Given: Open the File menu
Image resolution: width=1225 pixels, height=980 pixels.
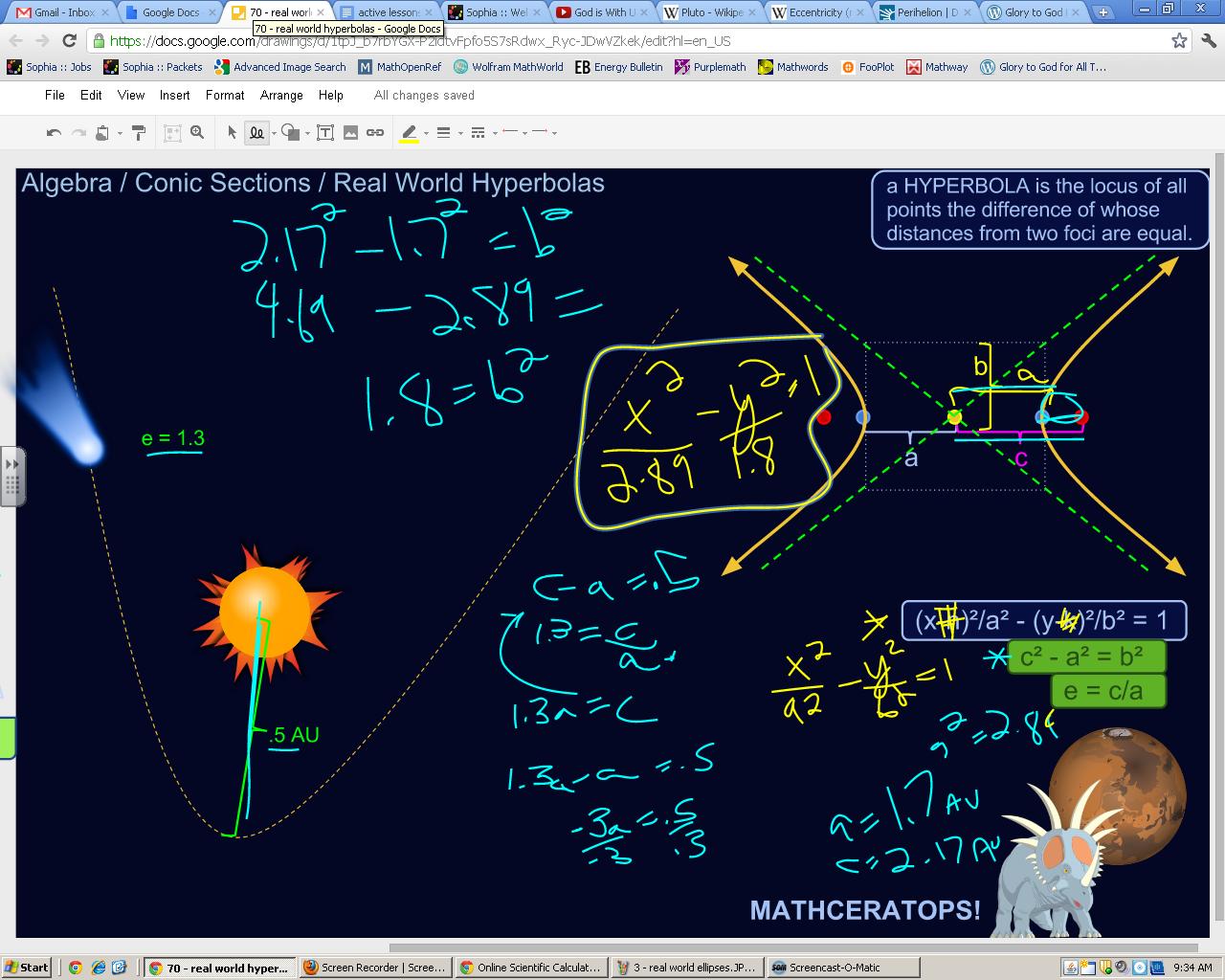Looking at the screenshot, I should (55, 95).
